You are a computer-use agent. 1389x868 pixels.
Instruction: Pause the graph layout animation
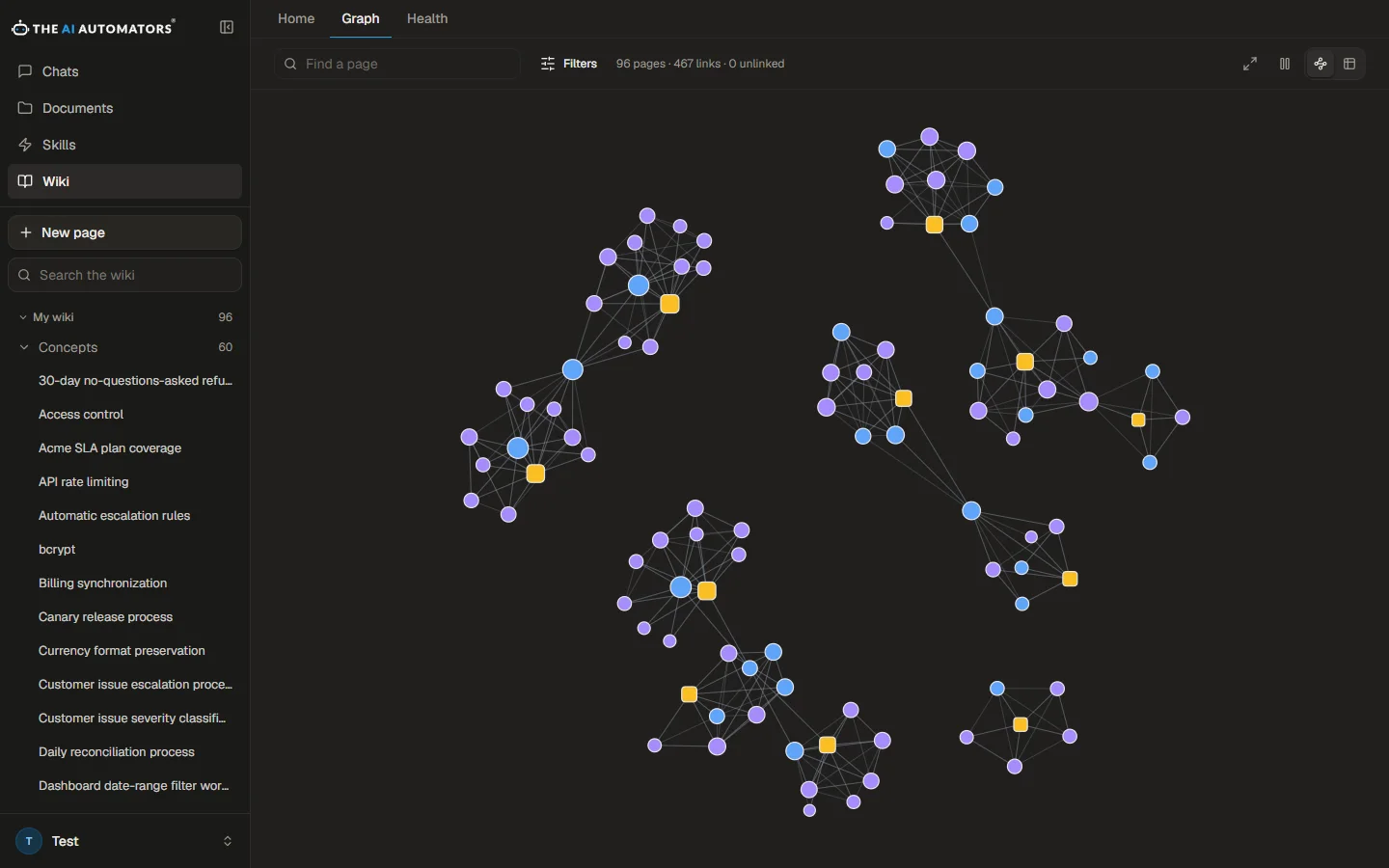pos(1285,64)
